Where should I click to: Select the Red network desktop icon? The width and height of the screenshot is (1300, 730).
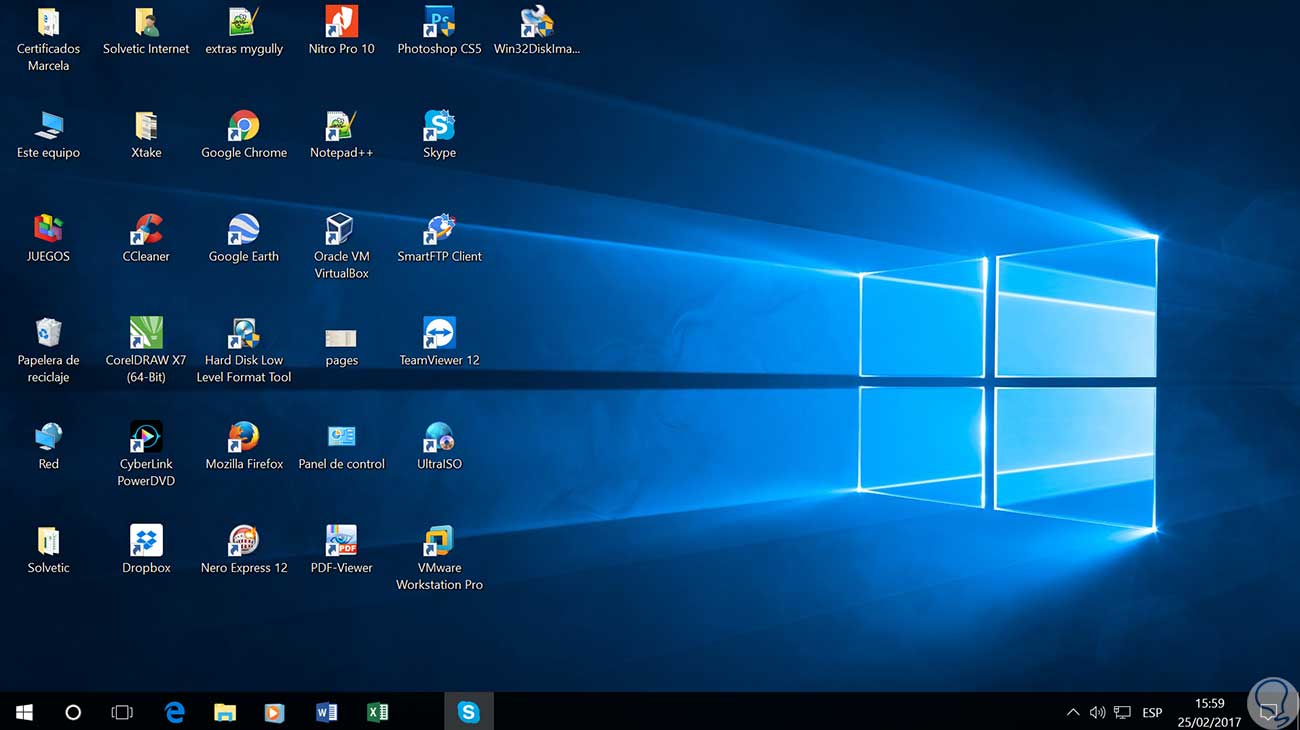(x=48, y=447)
